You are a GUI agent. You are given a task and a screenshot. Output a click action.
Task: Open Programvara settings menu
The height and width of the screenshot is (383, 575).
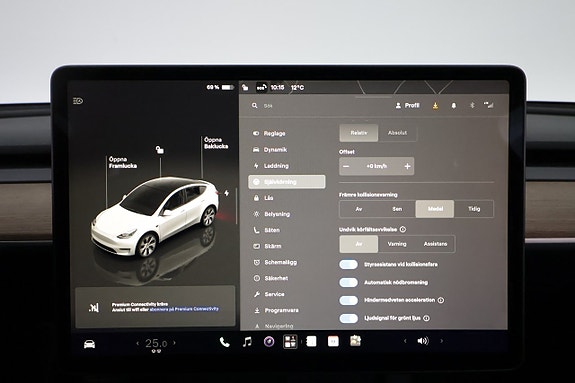[x=287, y=310]
